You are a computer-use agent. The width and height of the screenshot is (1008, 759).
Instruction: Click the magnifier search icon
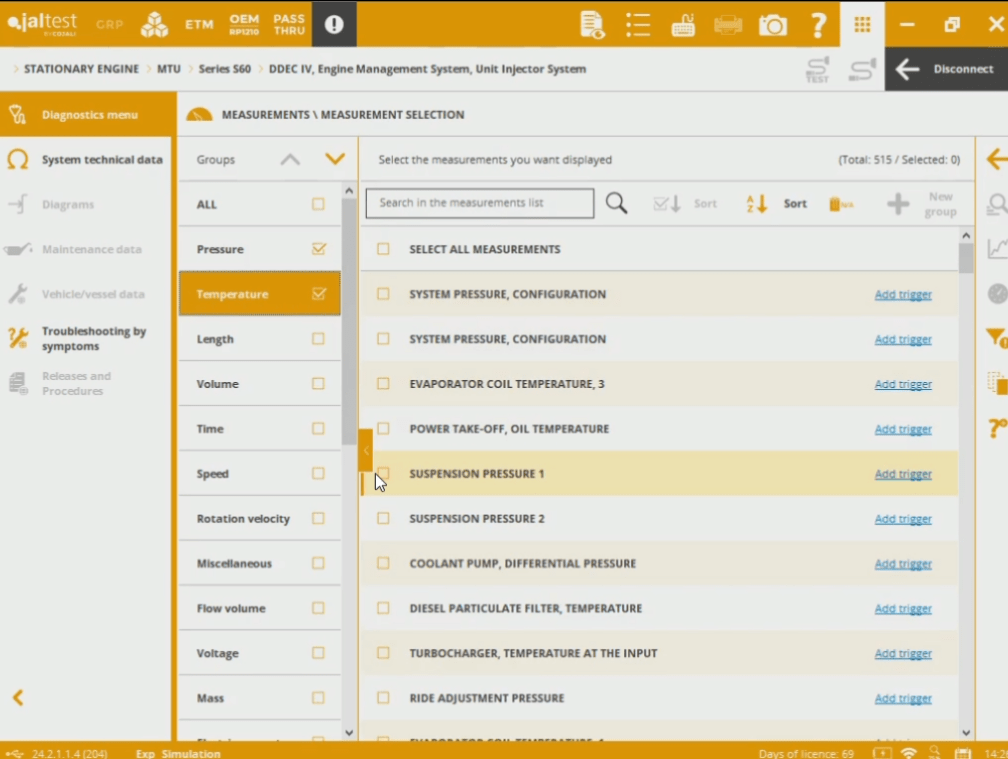[617, 204]
